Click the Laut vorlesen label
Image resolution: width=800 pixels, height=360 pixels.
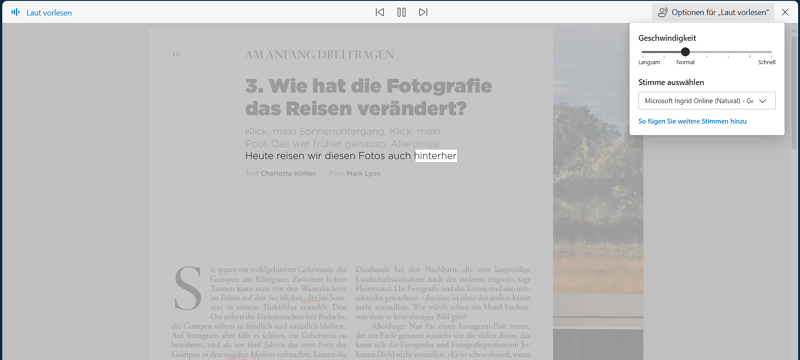[49, 13]
